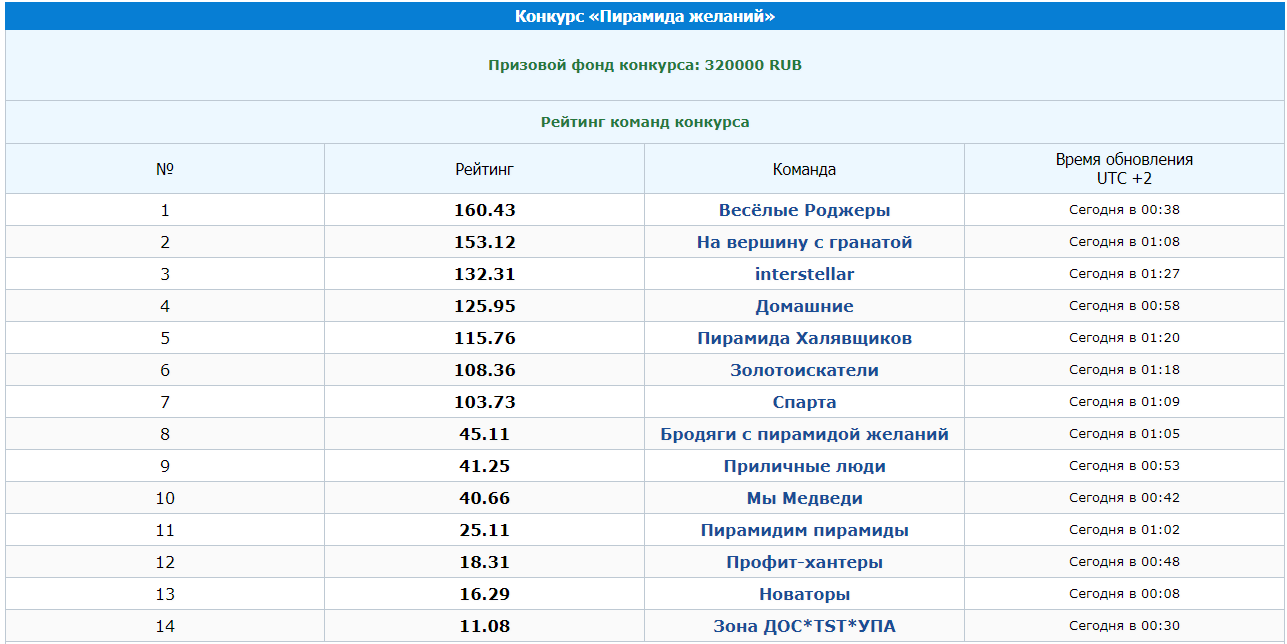Screen dimensions: 1287x644
Task: Select the Спарта team link
Action: pos(804,402)
